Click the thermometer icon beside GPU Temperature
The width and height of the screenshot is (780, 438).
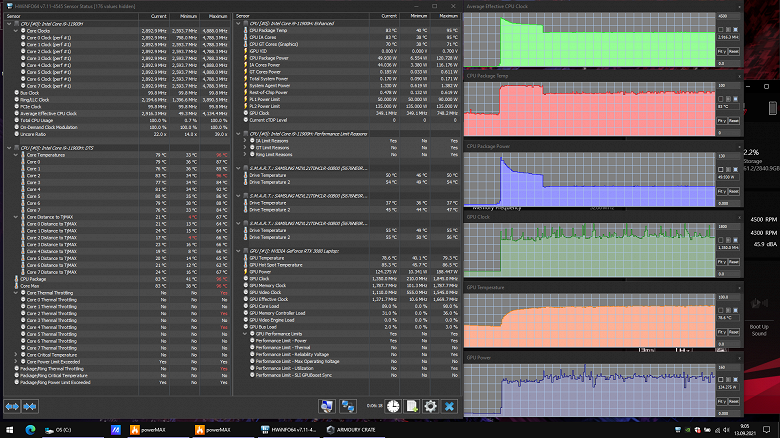pos(245,258)
